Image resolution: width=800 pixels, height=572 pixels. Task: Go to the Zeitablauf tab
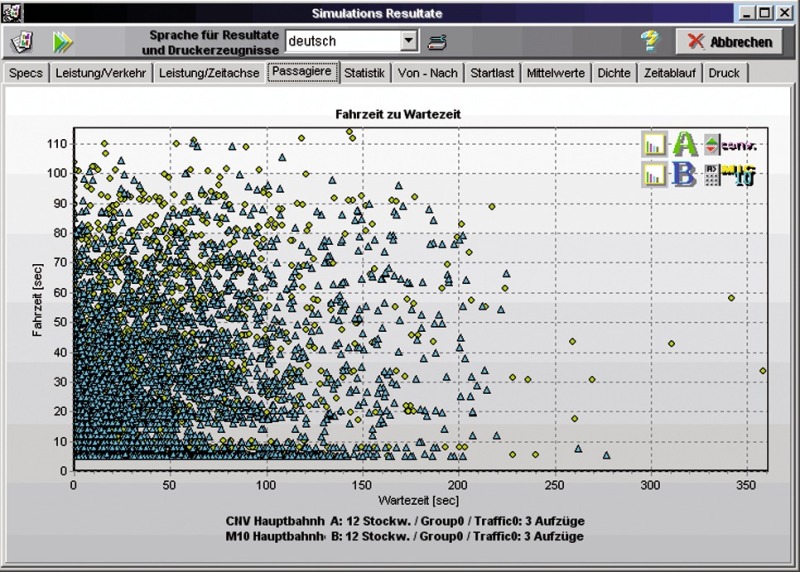pos(671,73)
